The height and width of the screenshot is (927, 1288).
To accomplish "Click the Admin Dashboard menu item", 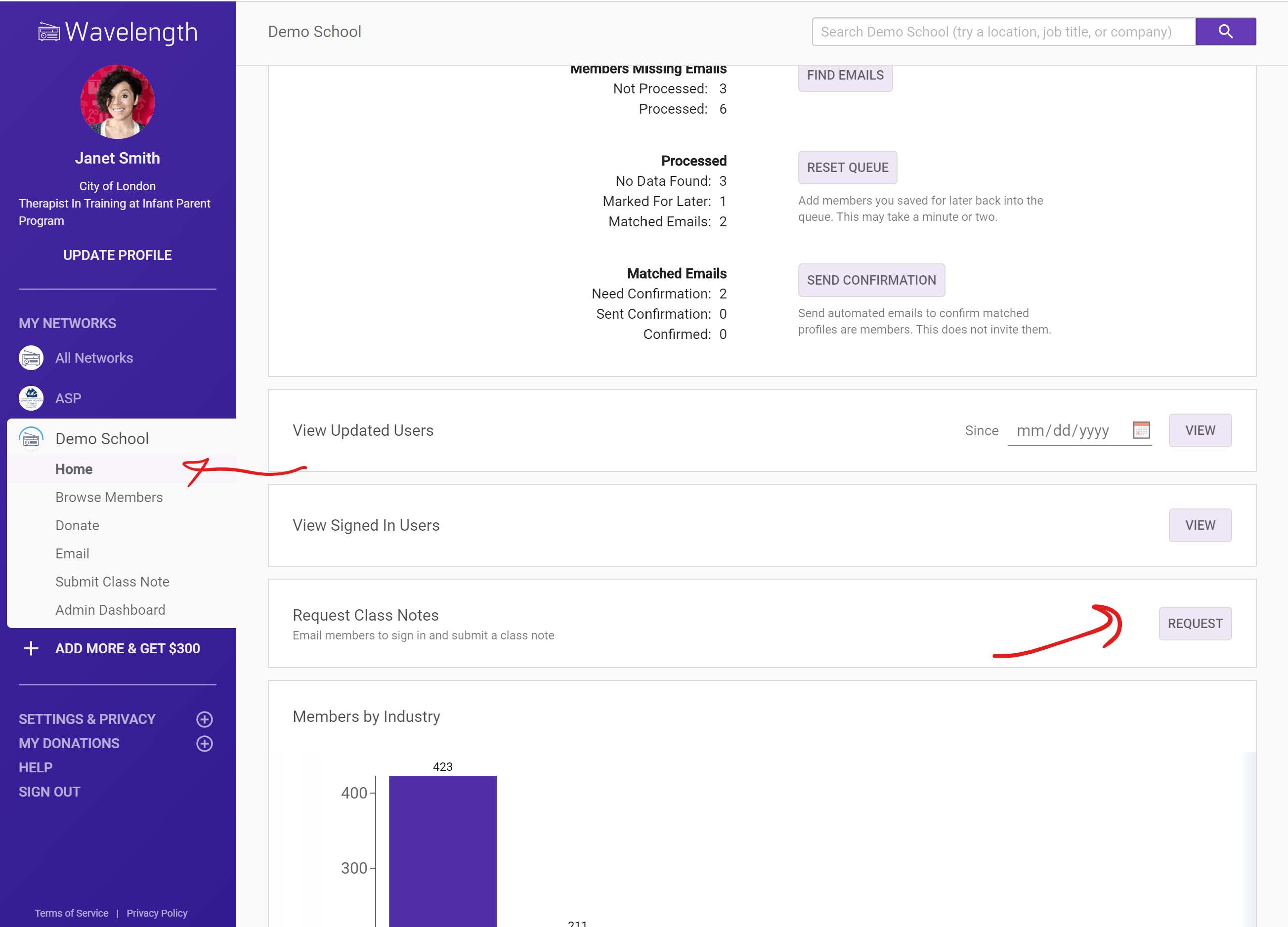I will point(111,610).
